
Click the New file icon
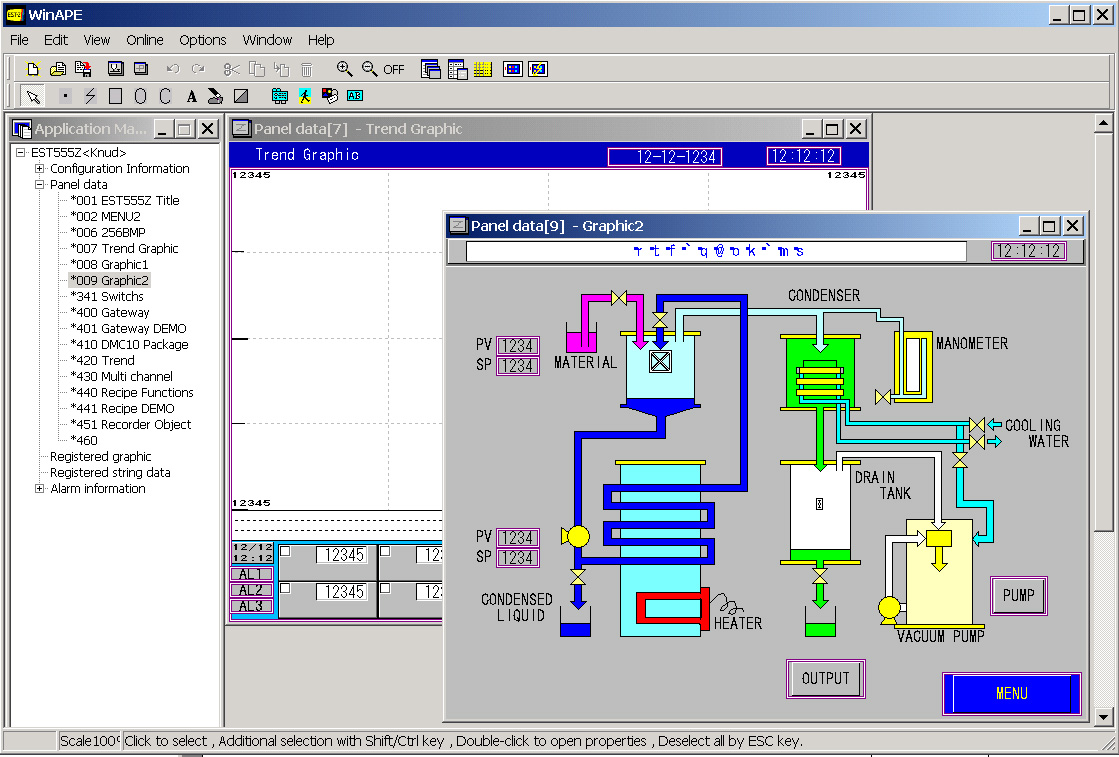pos(33,69)
